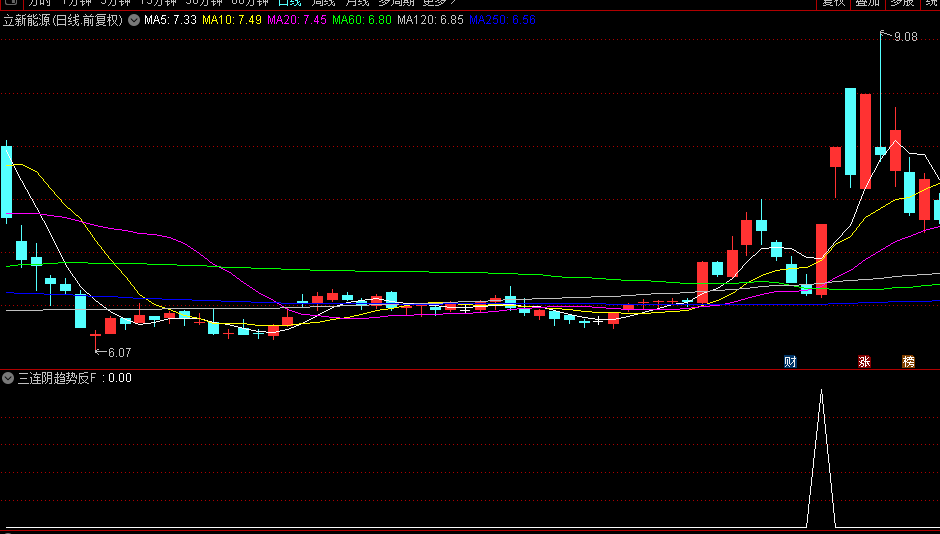Select the yellow MA10: 7.49 label
This screenshot has height=534, width=940.
(232, 20)
